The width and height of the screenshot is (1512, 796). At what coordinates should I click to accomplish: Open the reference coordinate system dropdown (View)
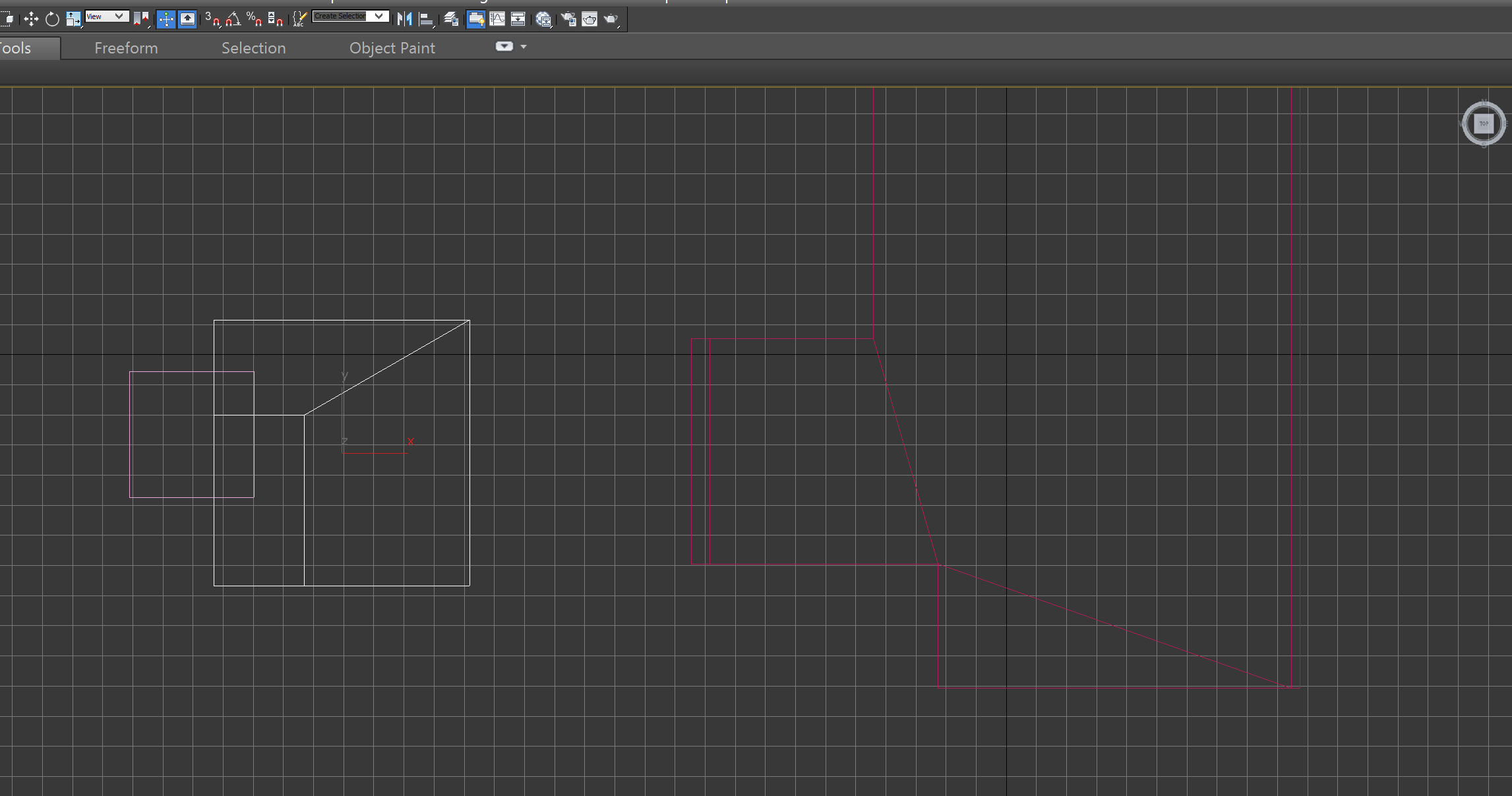point(107,16)
